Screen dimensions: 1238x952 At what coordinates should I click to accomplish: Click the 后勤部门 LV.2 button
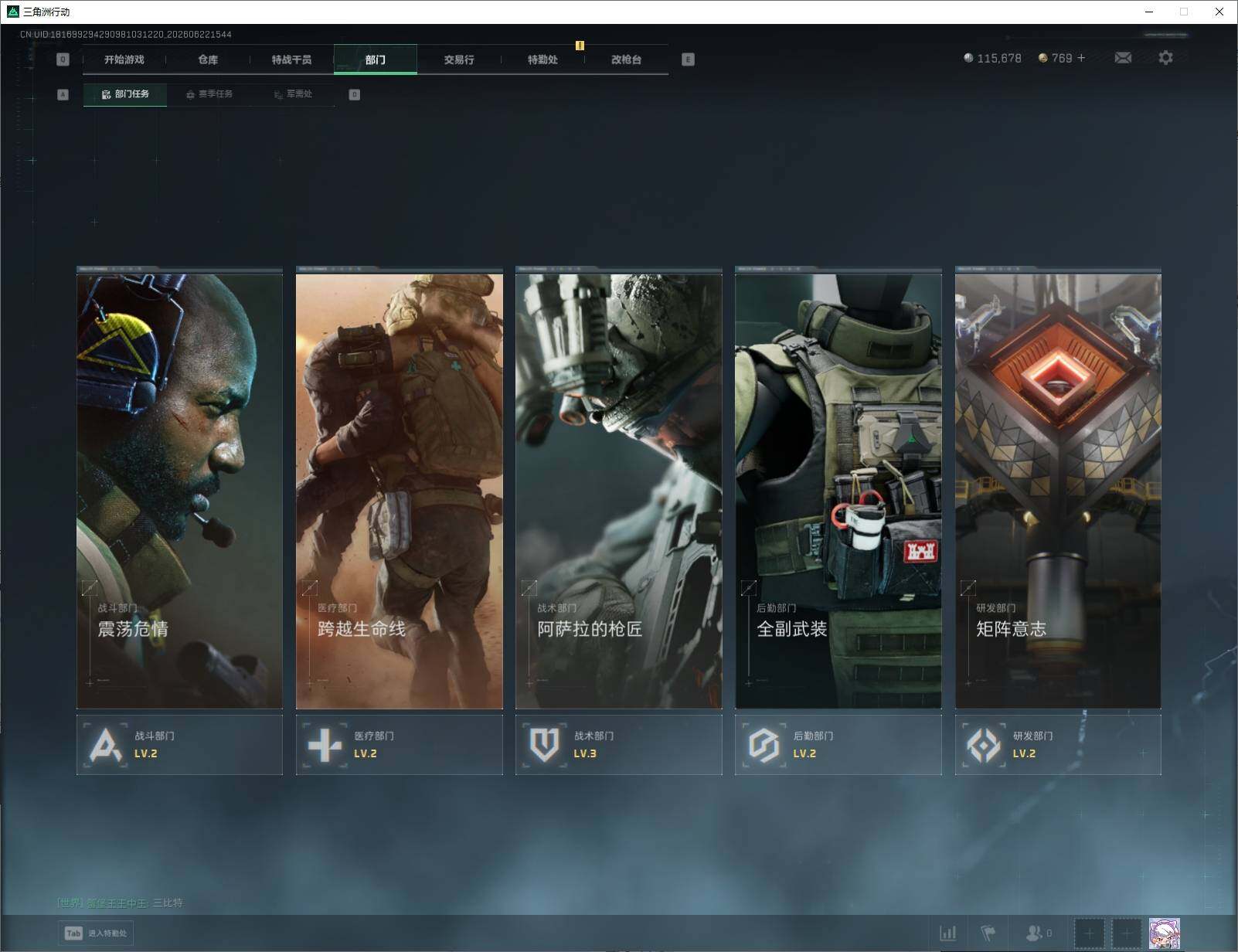838,745
